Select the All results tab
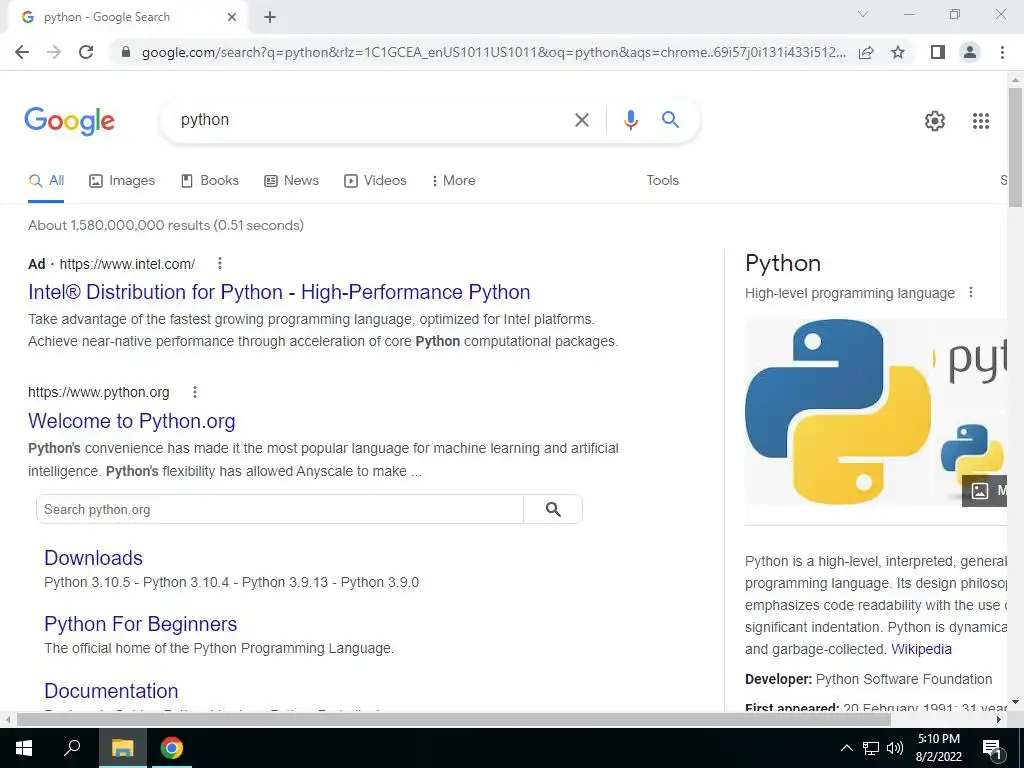This screenshot has width=1024, height=768. coord(46,181)
